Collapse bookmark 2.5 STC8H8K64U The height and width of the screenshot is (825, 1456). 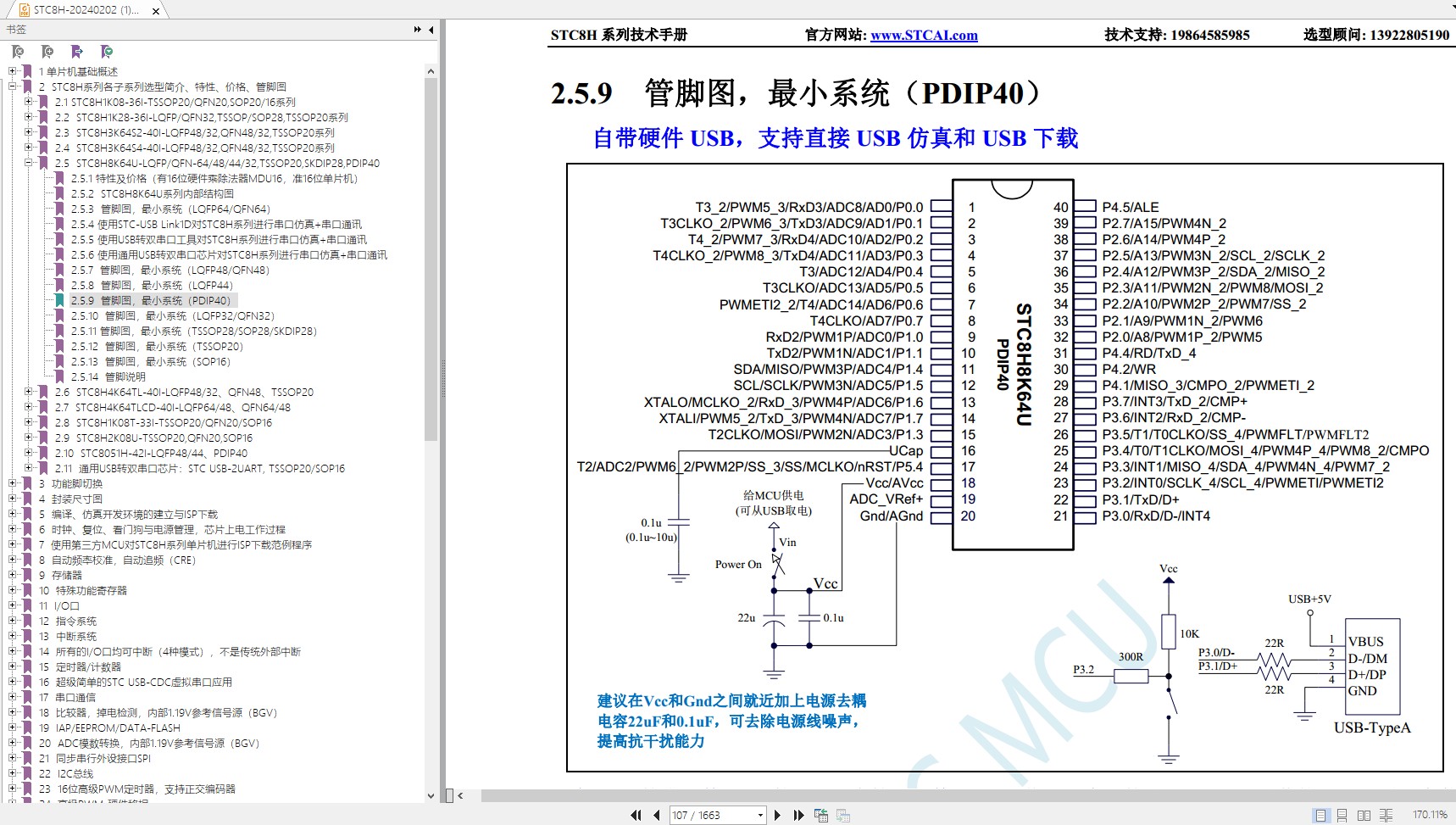pyautogui.click(x=29, y=163)
